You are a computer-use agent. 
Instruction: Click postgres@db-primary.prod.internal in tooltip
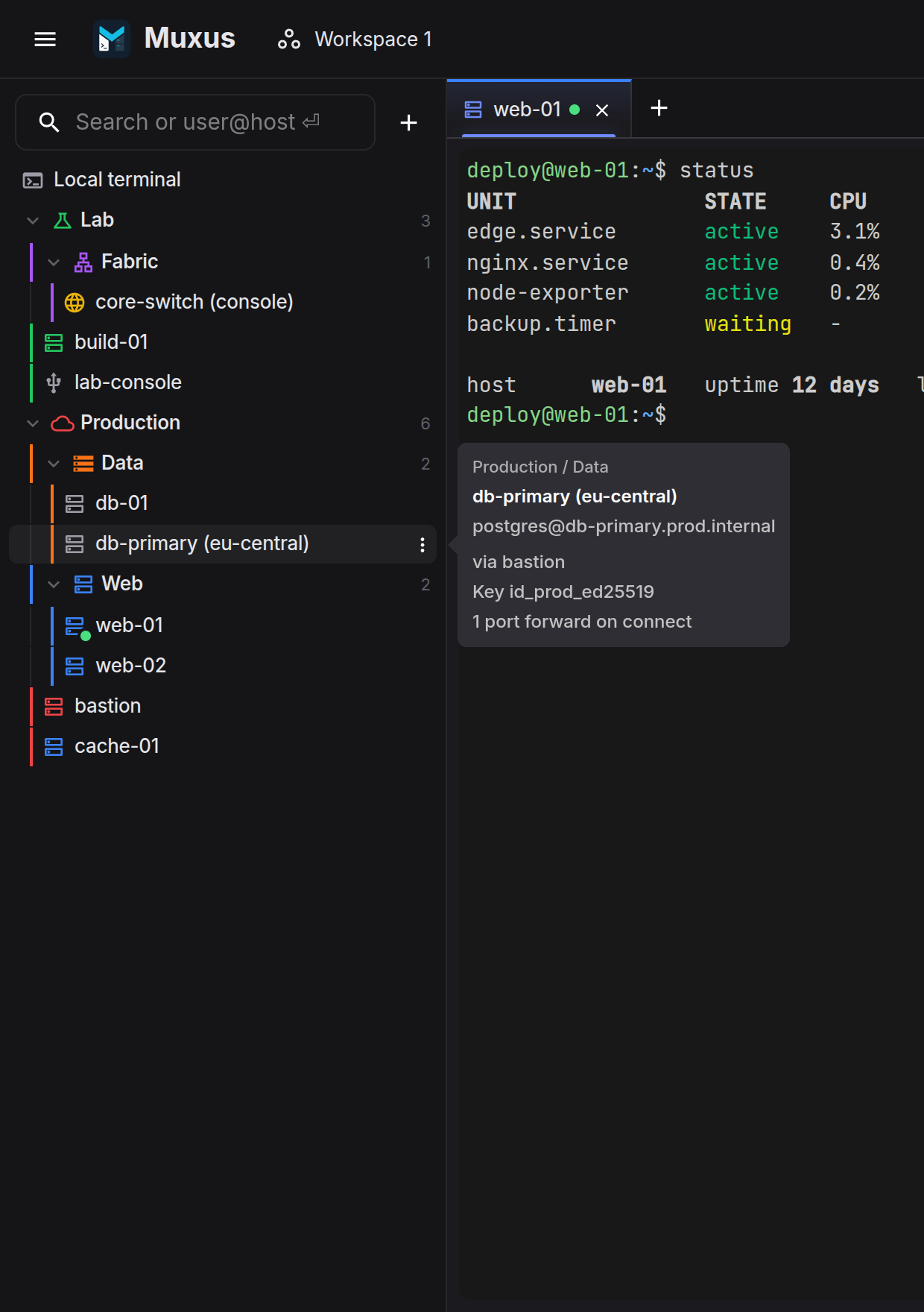click(624, 526)
